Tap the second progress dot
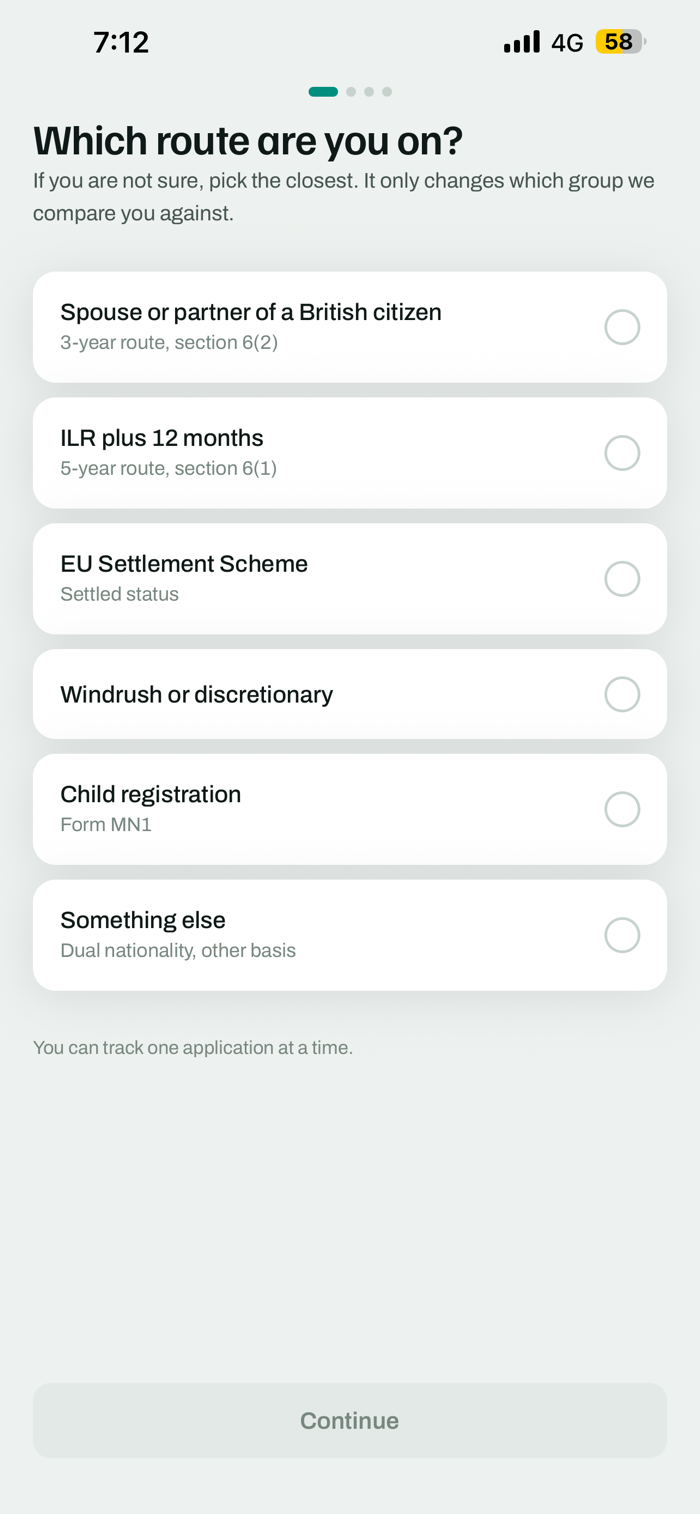The image size is (700, 1514). click(x=351, y=92)
